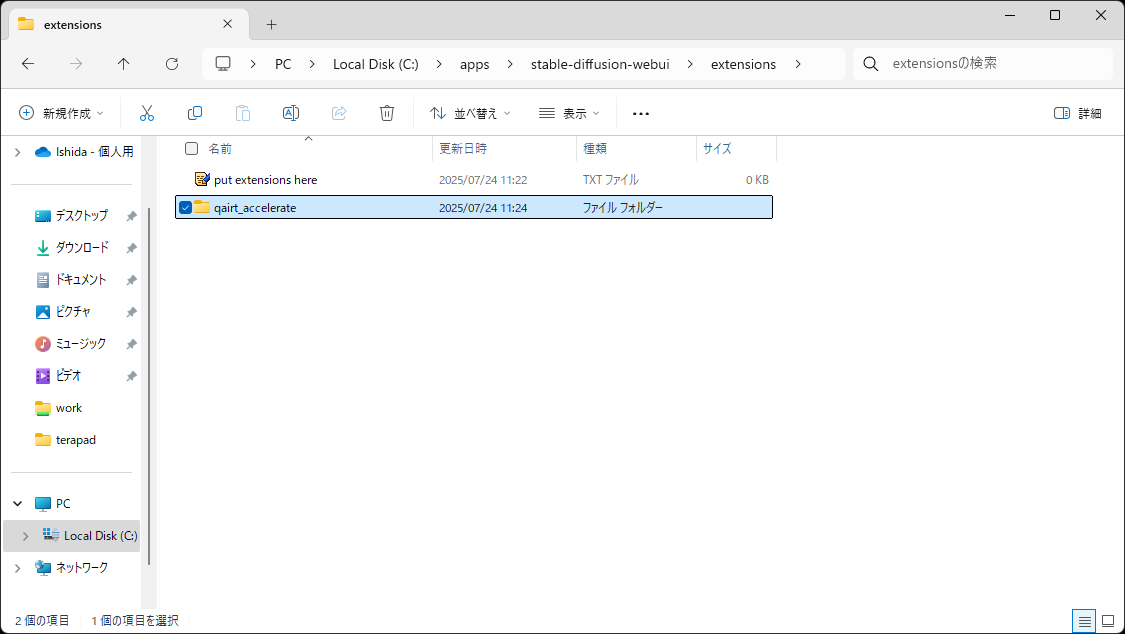The width and height of the screenshot is (1125, 634).
Task: Check the select-all checkbox in the name header
Action: click(190, 147)
